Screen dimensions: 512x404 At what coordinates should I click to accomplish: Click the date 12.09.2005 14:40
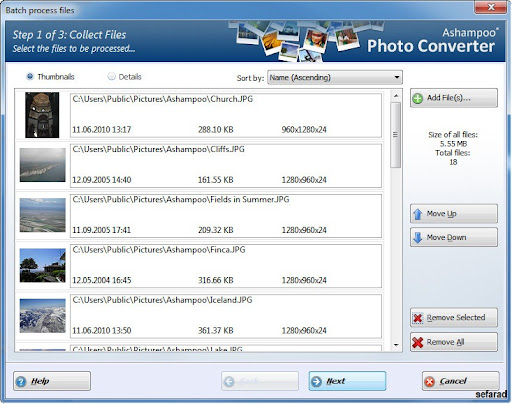[102, 180]
